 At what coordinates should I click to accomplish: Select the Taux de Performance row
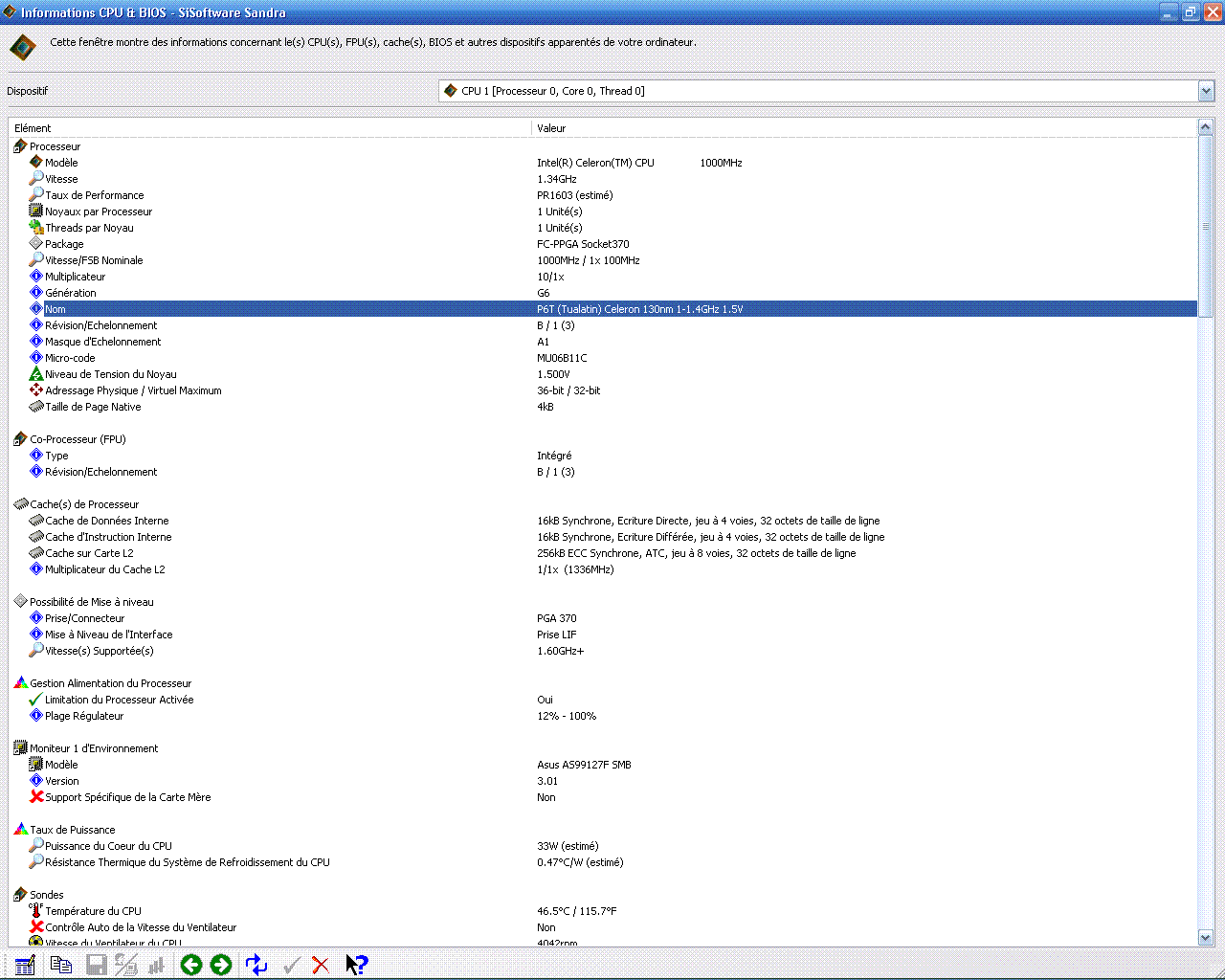tap(603, 195)
